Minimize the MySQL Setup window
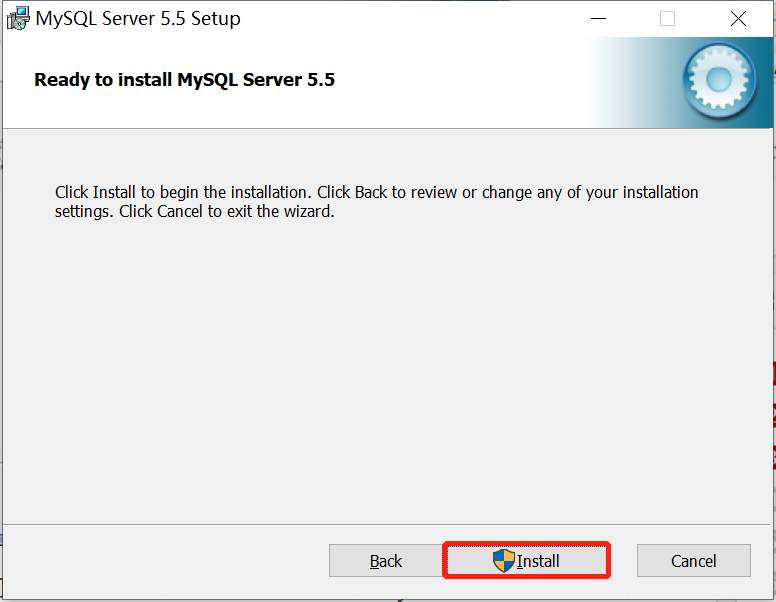 click(598, 18)
